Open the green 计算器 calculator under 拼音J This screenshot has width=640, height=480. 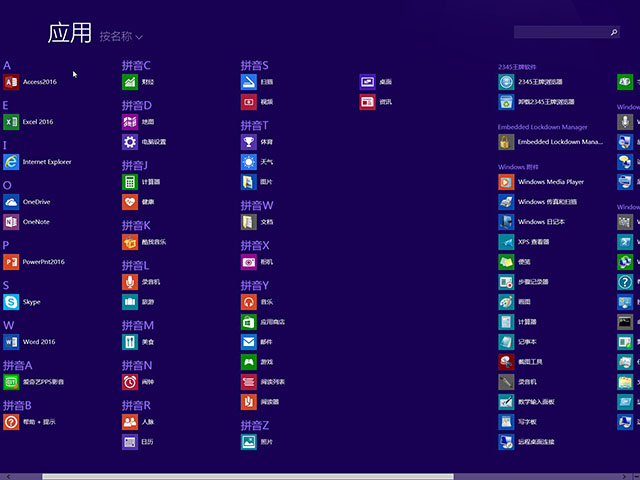[x=141, y=182]
